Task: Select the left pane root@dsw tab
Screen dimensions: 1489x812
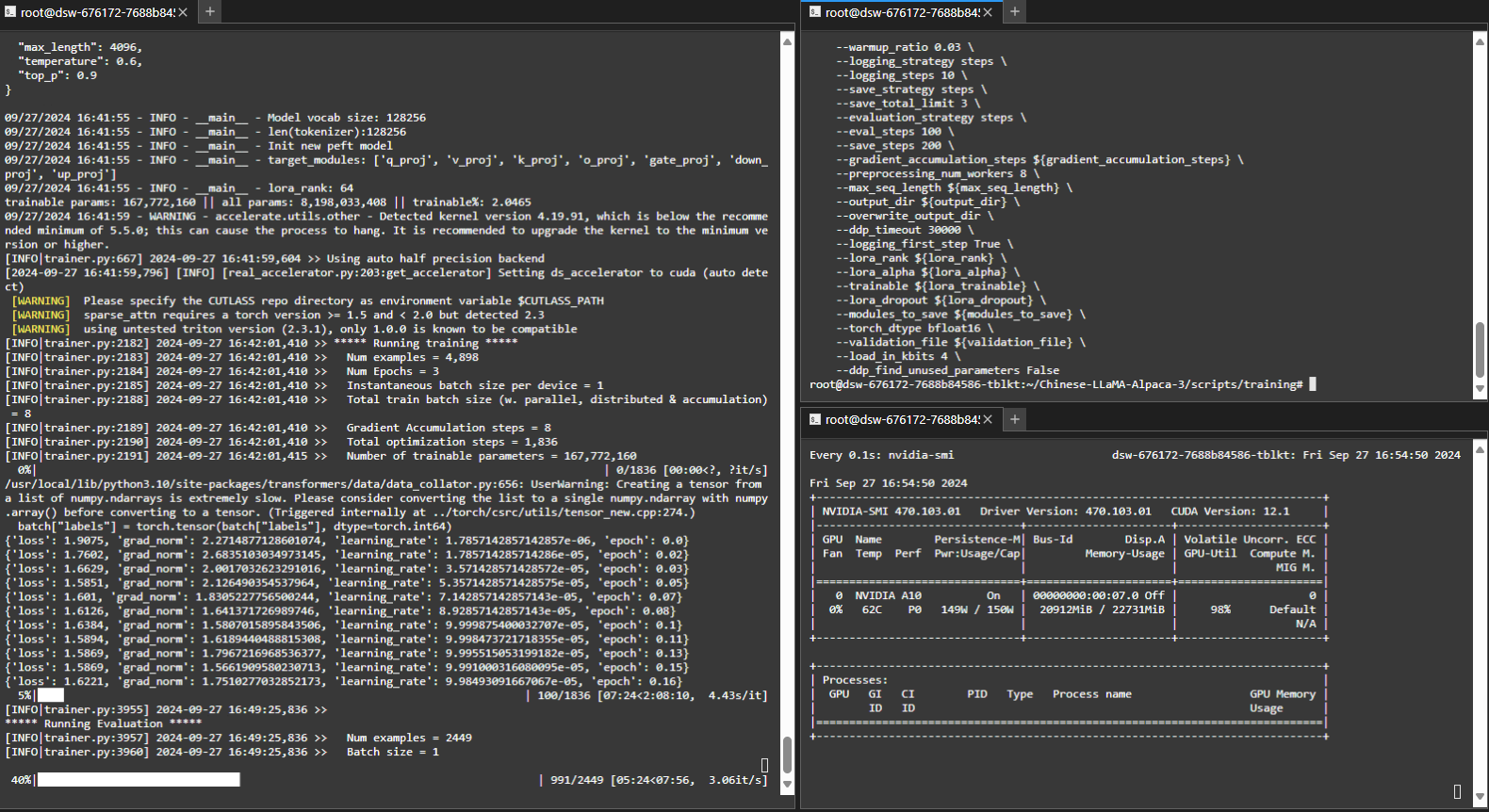Action: pos(96,12)
